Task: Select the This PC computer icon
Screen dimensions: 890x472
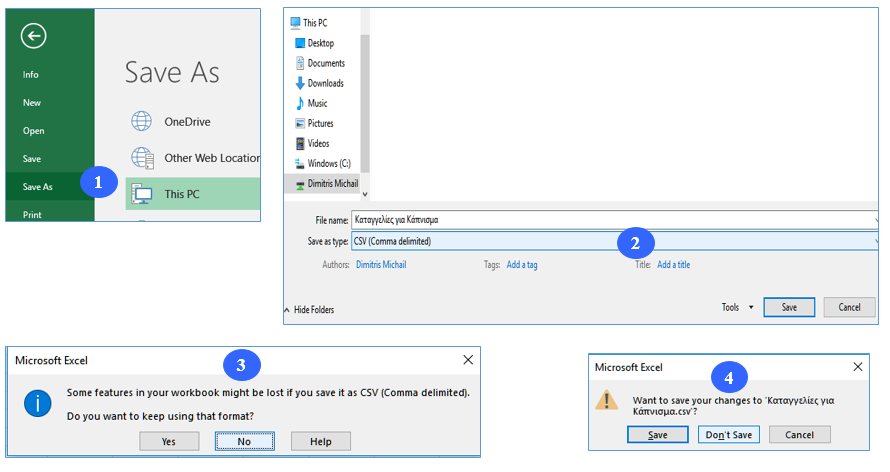Action: pyautogui.click(x=142, y=194)
